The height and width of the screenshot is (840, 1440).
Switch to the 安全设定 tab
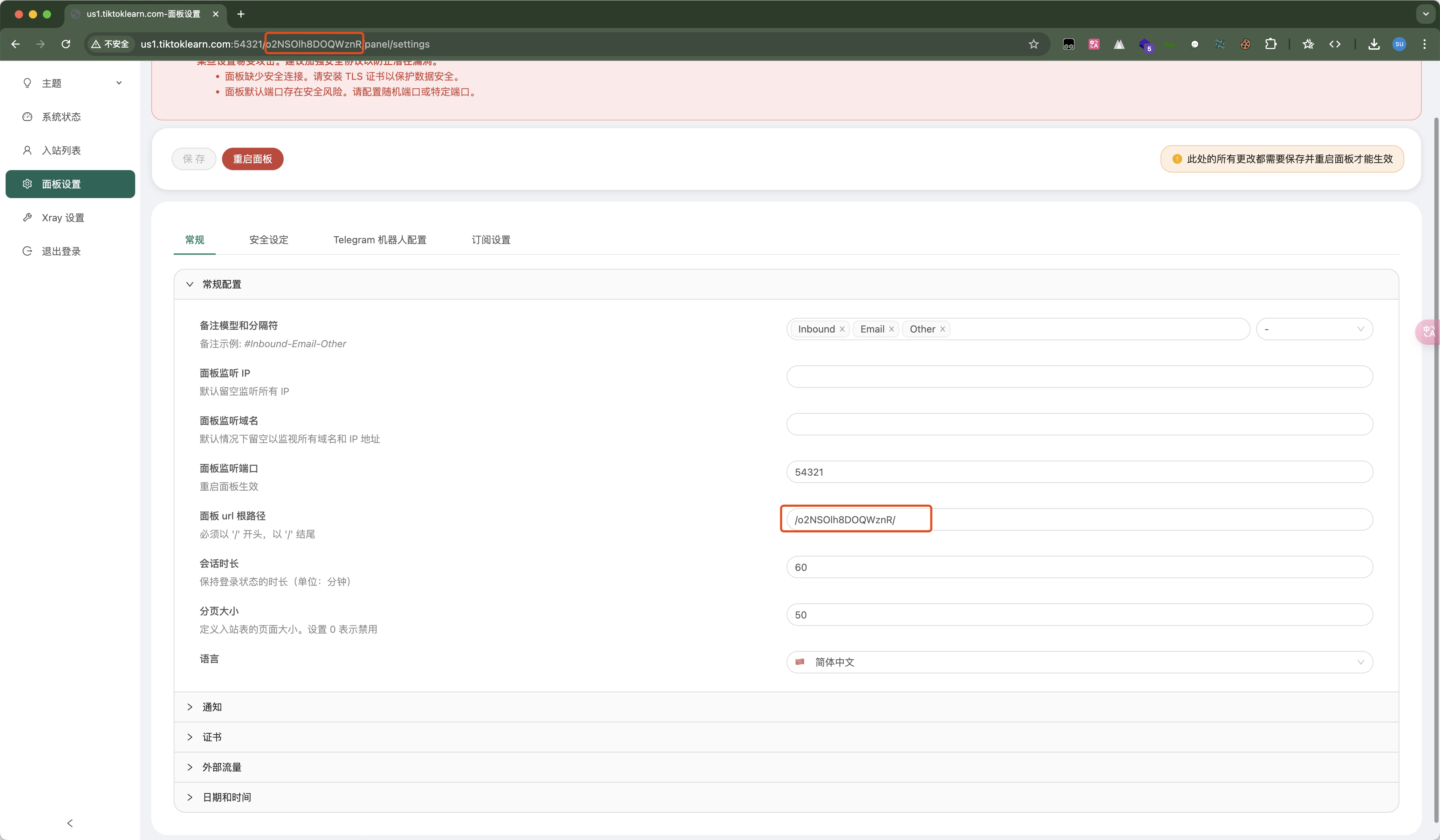[269, 240]
